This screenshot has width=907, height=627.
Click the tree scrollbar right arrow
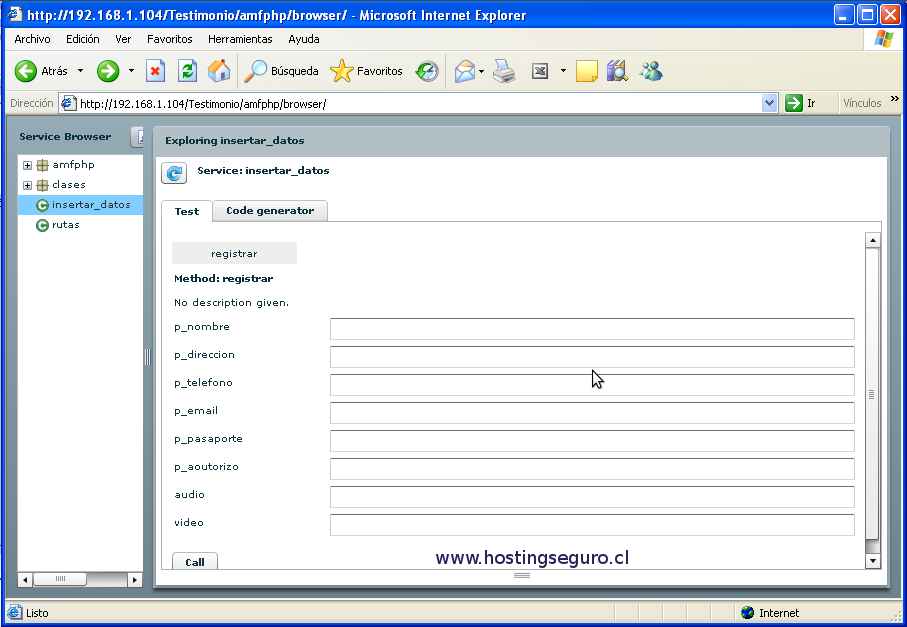134,579
